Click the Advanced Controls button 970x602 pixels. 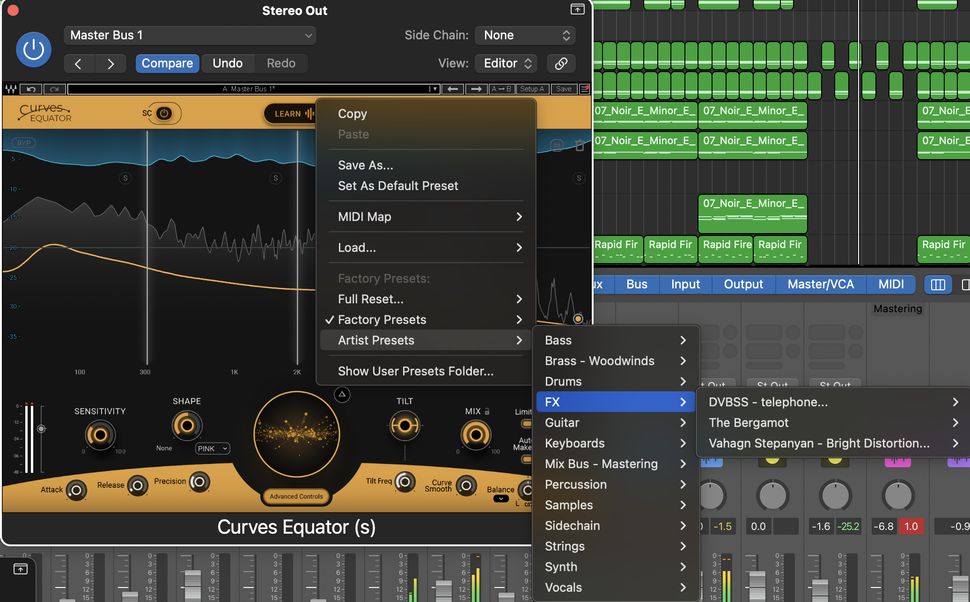pos(295,497)
